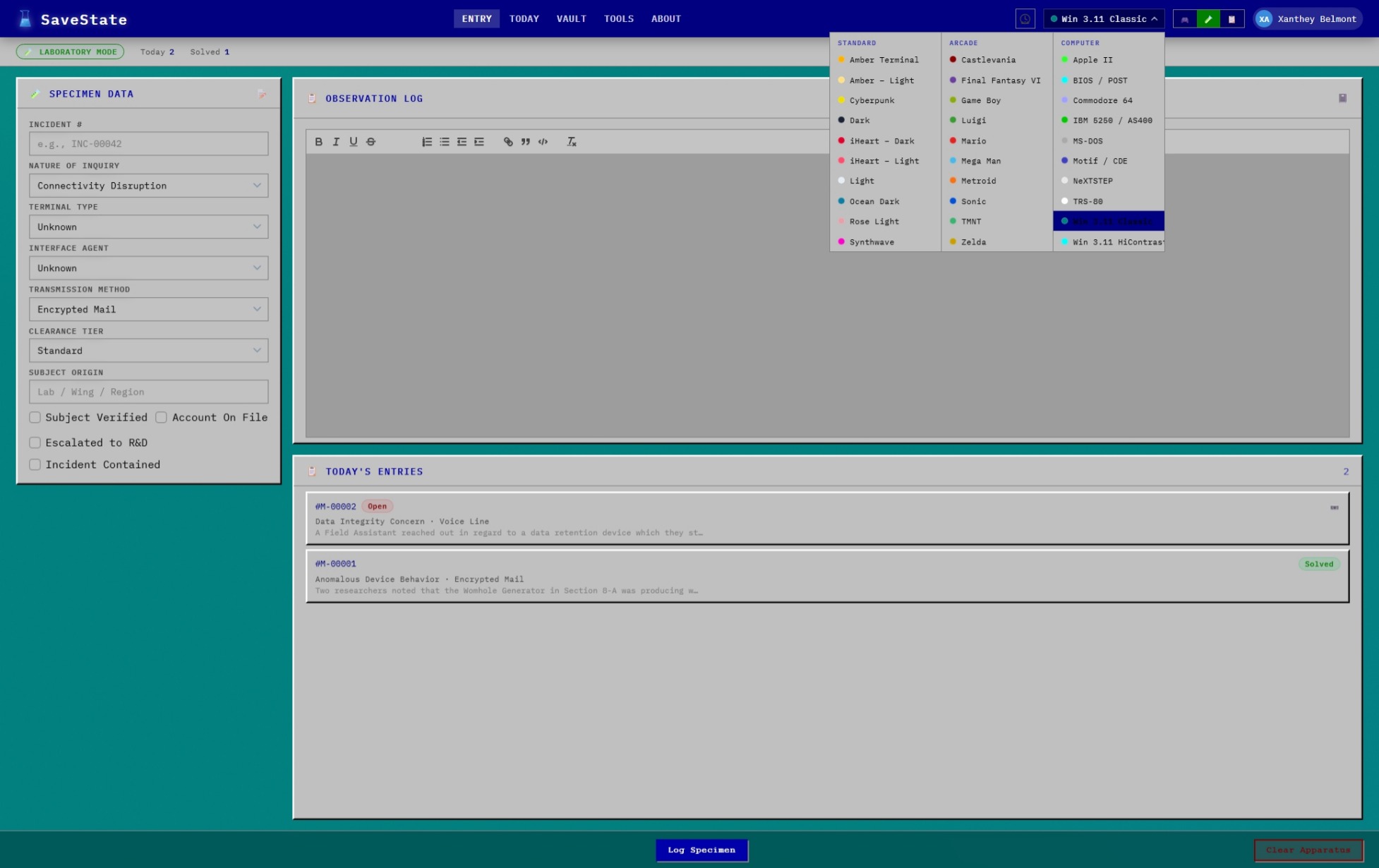The width and height of the screenshot is (1379, 868).
Task: Open the Nature of Inquiry dropdown
Action: (148, 186)
